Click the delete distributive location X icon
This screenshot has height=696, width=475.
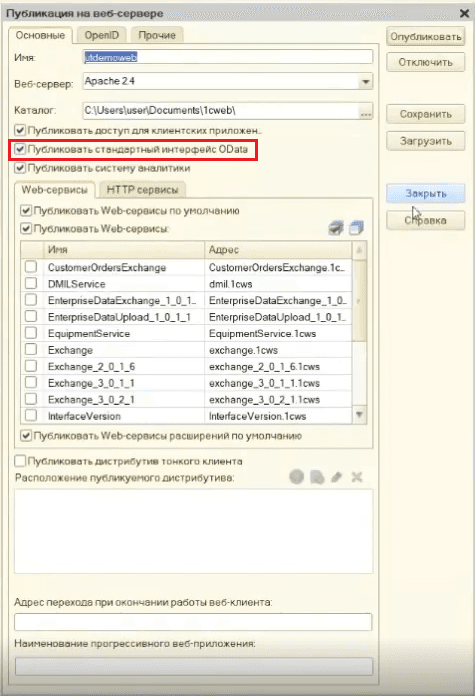[356, 477]
